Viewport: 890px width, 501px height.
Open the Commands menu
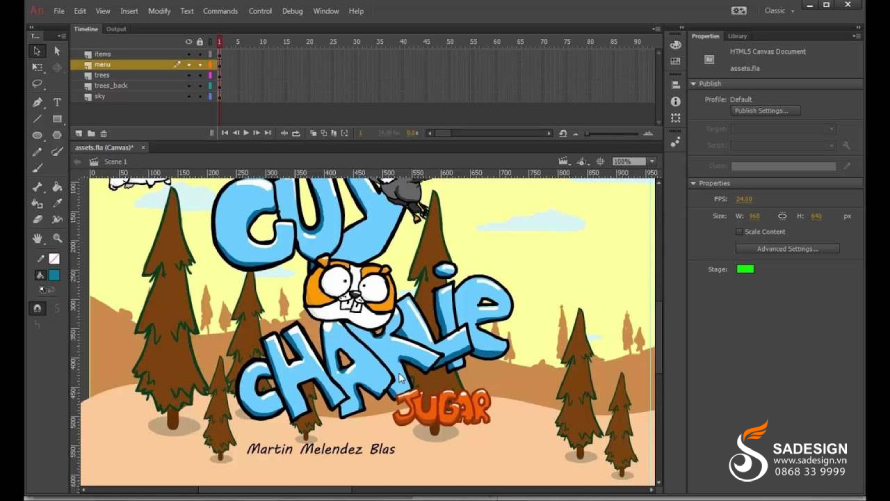[220, 11]
